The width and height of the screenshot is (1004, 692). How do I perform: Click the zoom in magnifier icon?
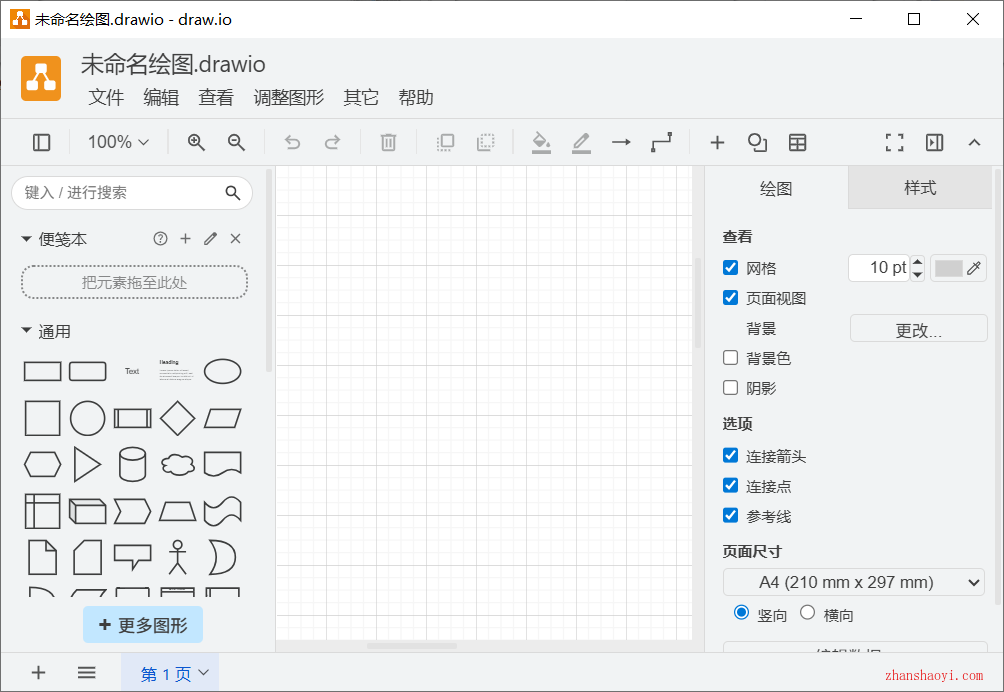click(196, 143)
